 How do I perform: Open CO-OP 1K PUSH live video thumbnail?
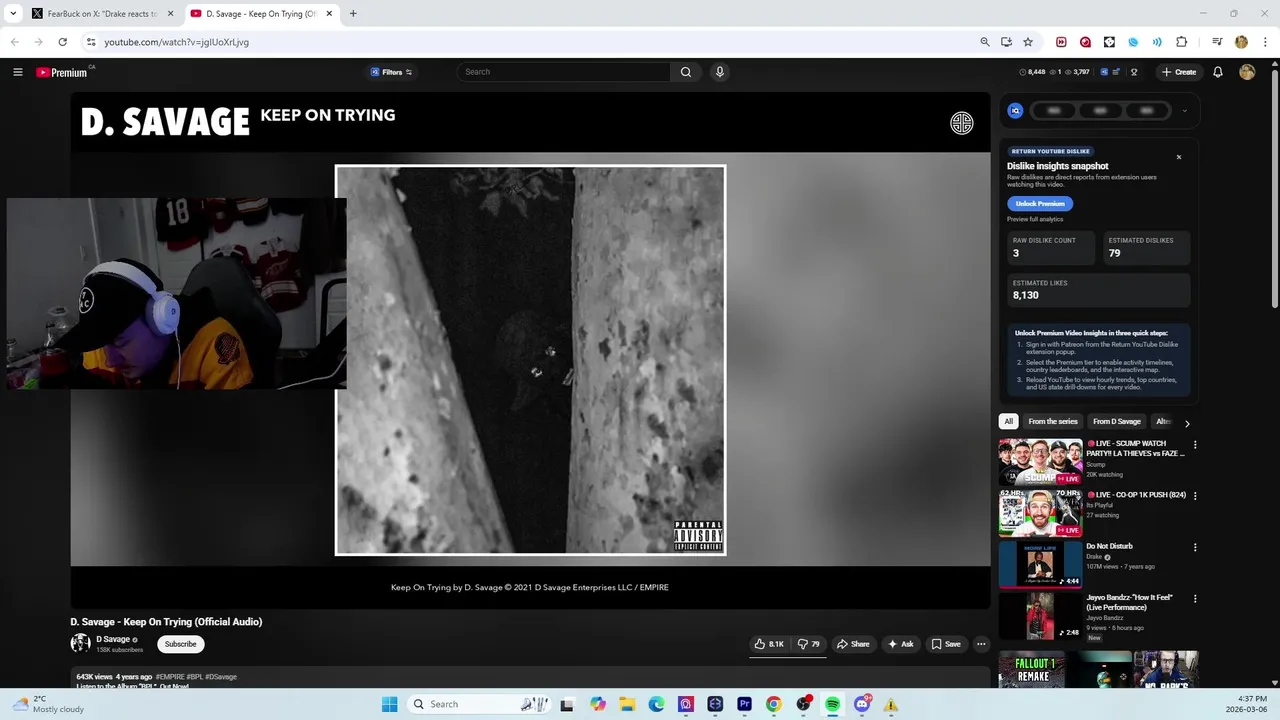(1040, 513)
